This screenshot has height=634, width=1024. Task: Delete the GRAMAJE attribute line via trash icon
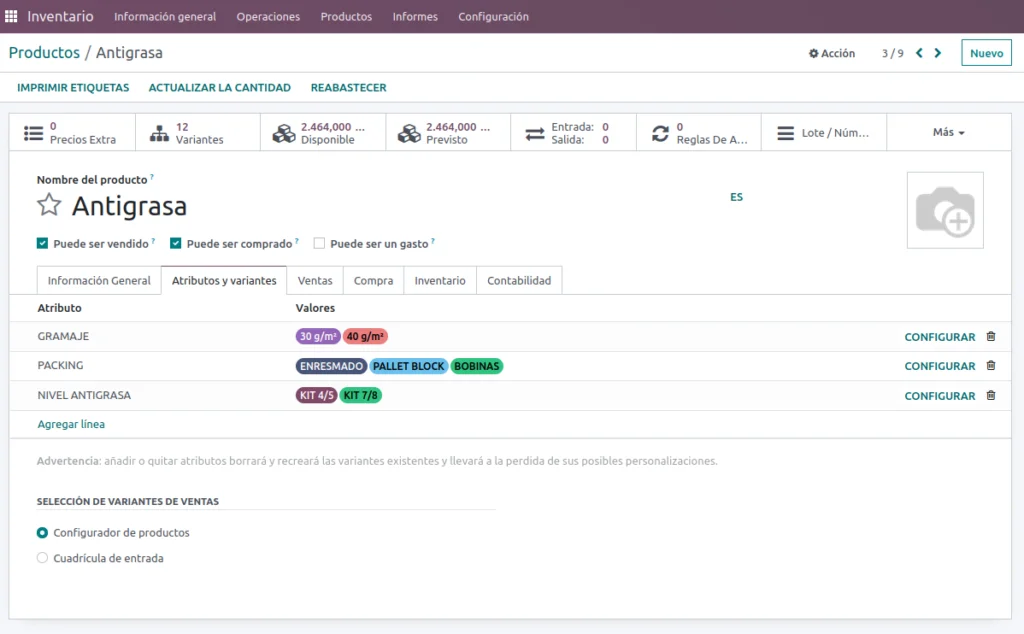tap(991, 337)
